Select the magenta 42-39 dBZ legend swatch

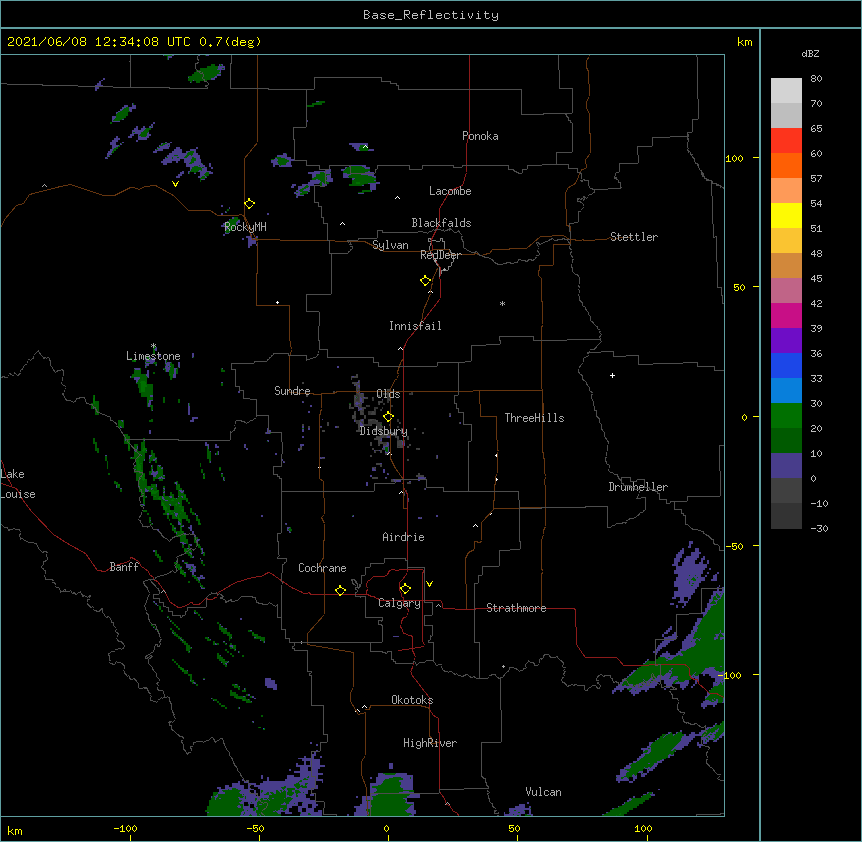coord(786,315)
